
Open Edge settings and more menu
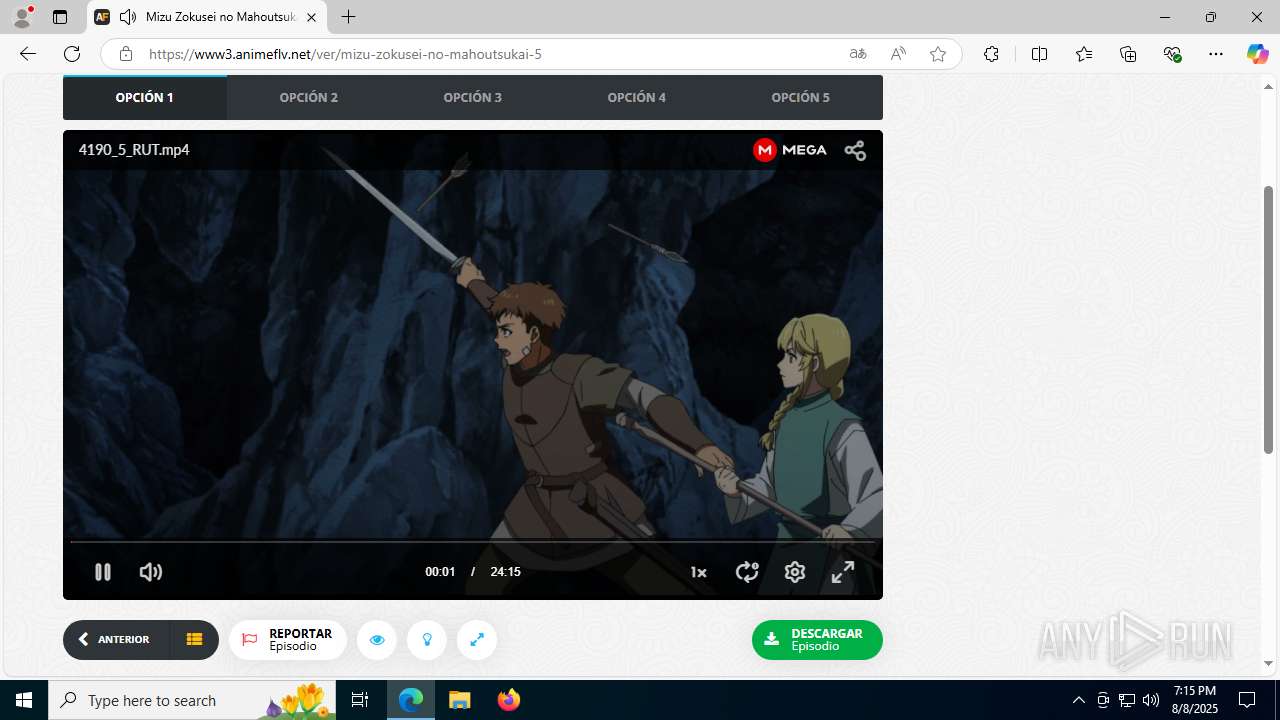click(x=1216, y=54)
